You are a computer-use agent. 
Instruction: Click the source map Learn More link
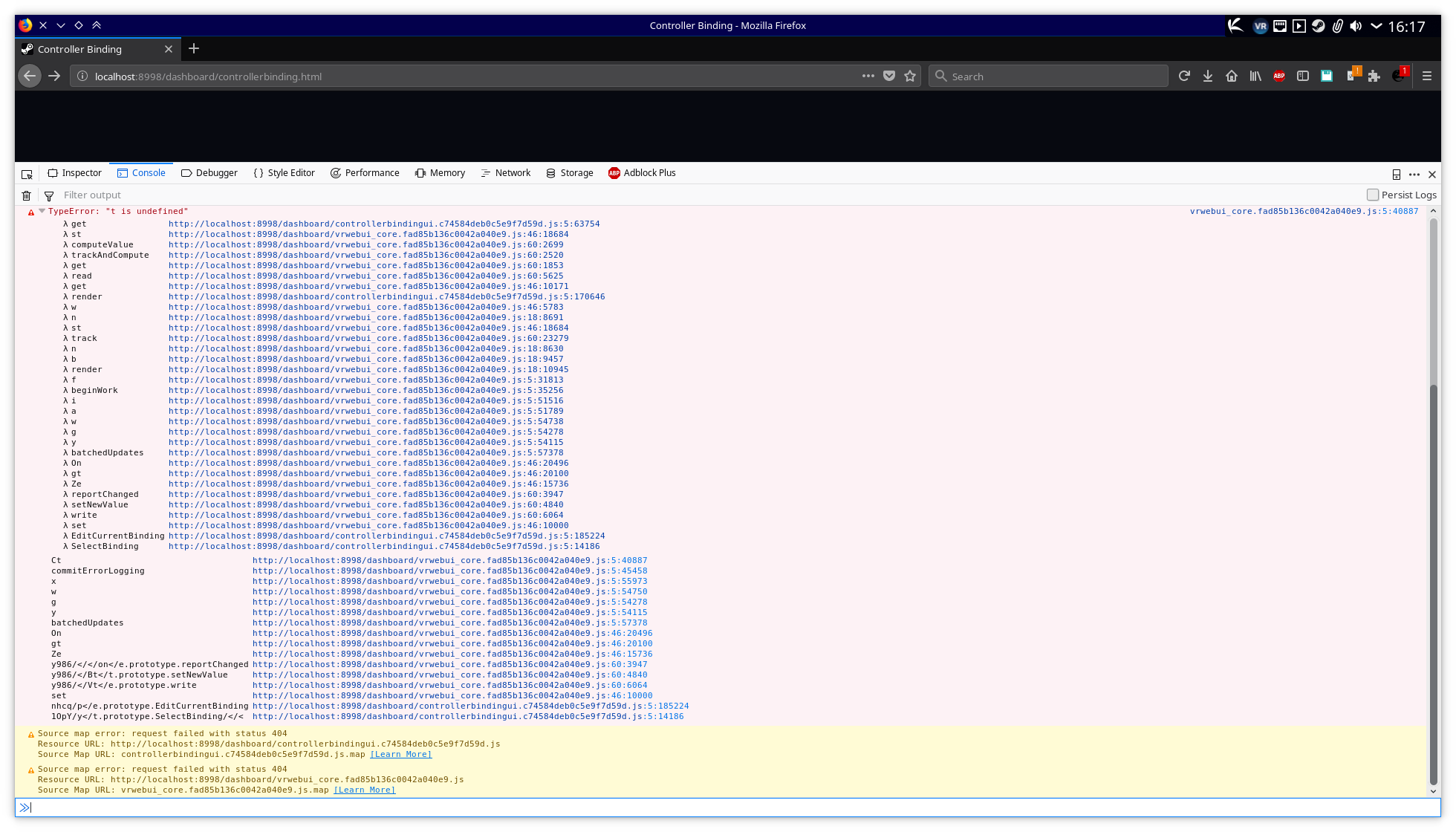[x=400, y=753]
